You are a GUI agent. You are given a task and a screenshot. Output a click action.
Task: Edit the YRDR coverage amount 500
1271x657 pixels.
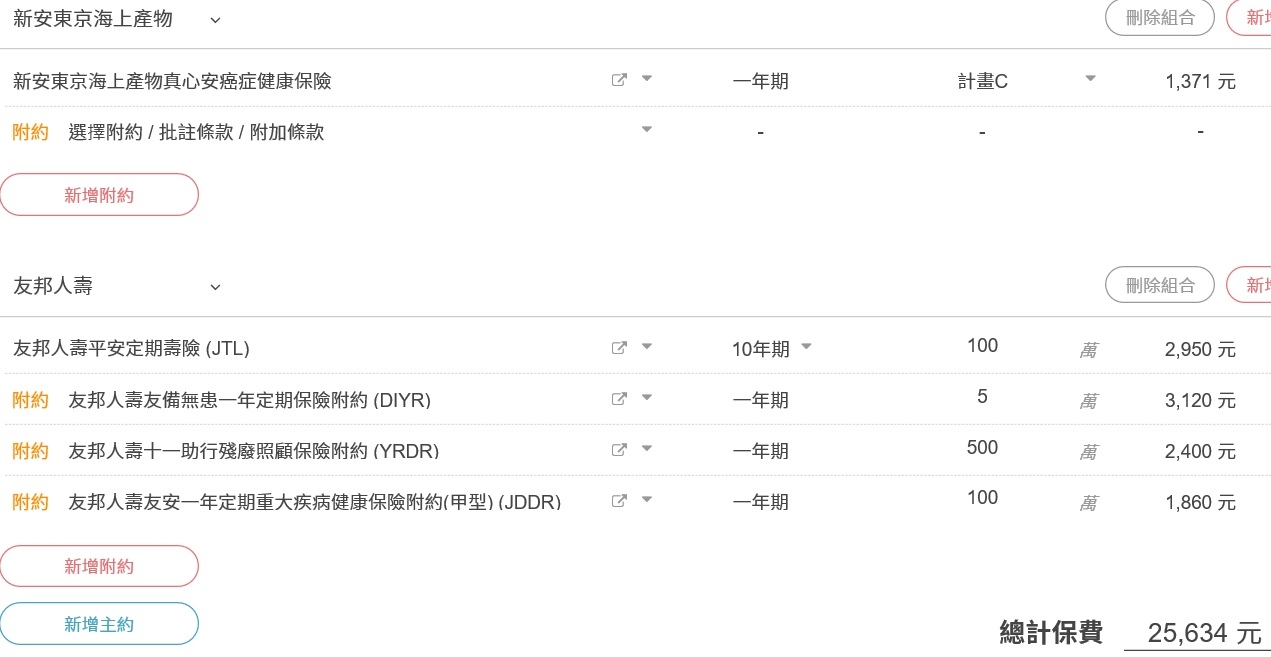click(x=982, y=448)
